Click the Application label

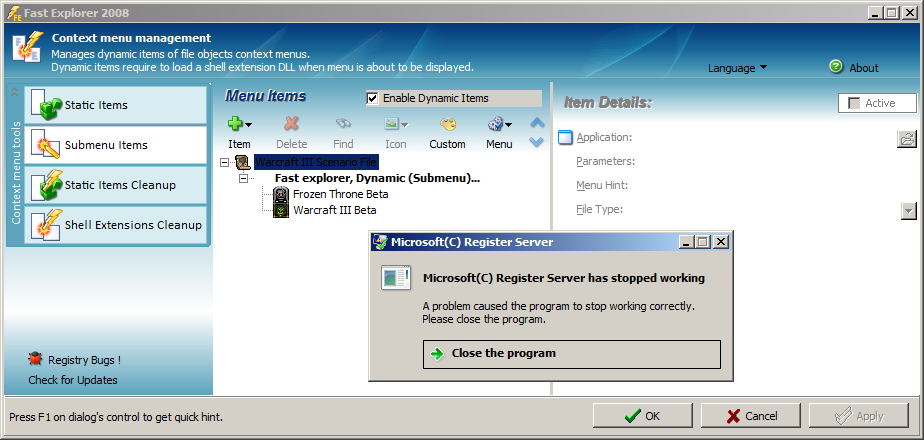(604, 137)
